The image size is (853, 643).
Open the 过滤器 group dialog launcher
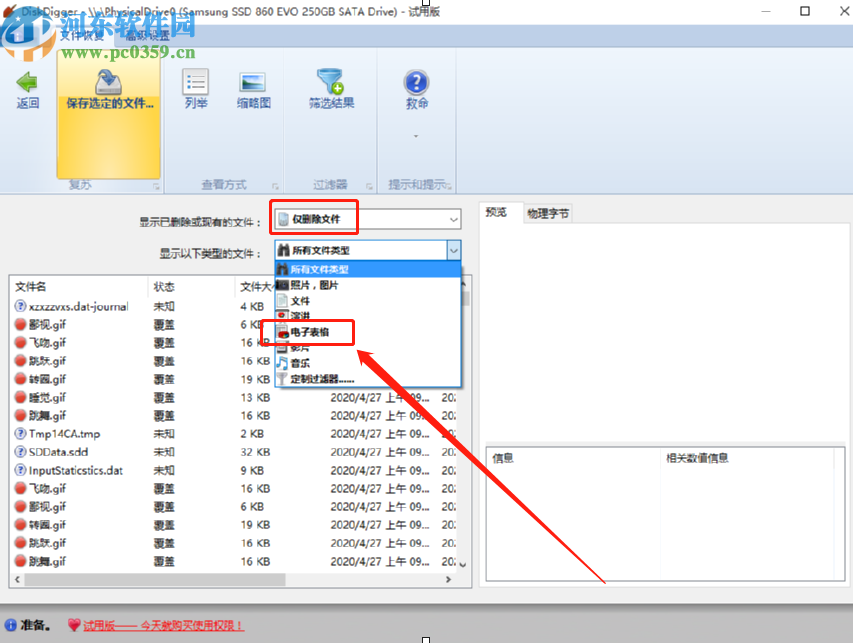(x=369, y=186)
